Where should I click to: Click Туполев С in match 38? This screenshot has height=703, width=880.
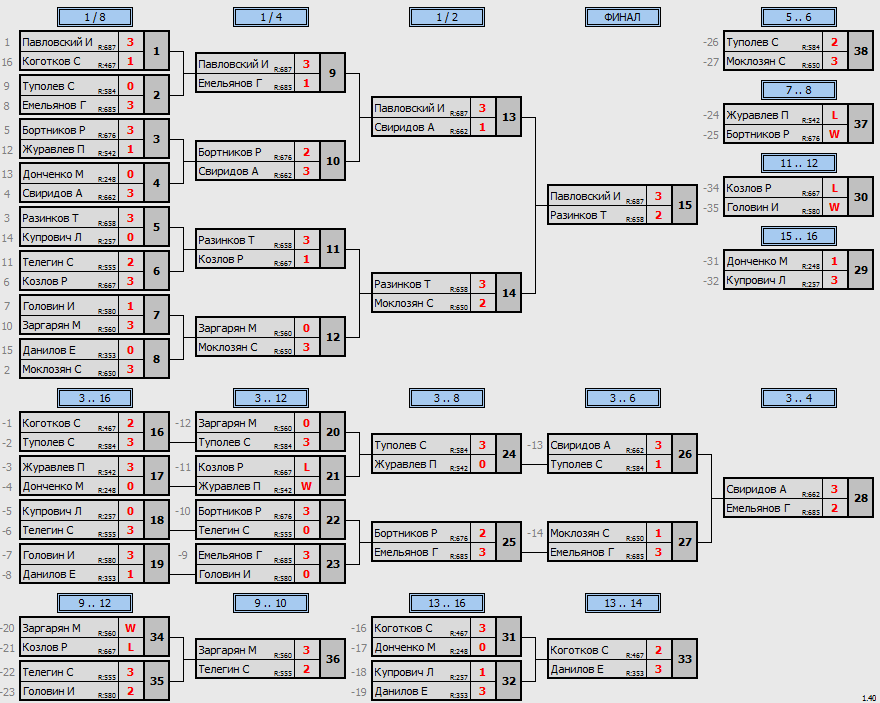click(x=752, y=42)
